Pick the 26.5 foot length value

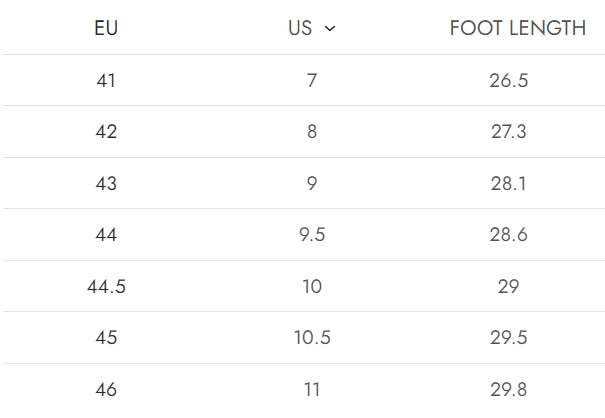point(508,80)
